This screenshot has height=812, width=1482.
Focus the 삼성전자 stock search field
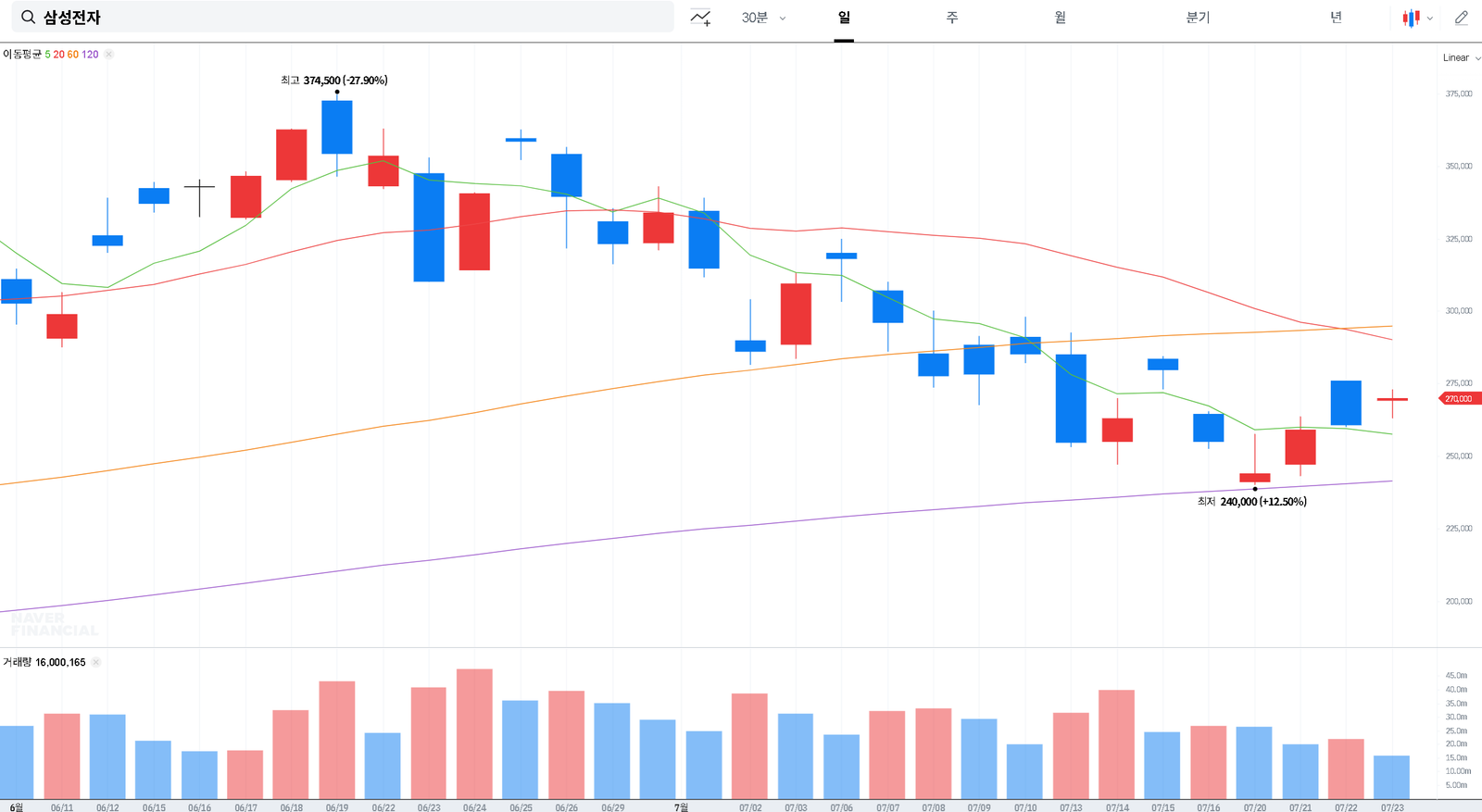tap(343, 18)
